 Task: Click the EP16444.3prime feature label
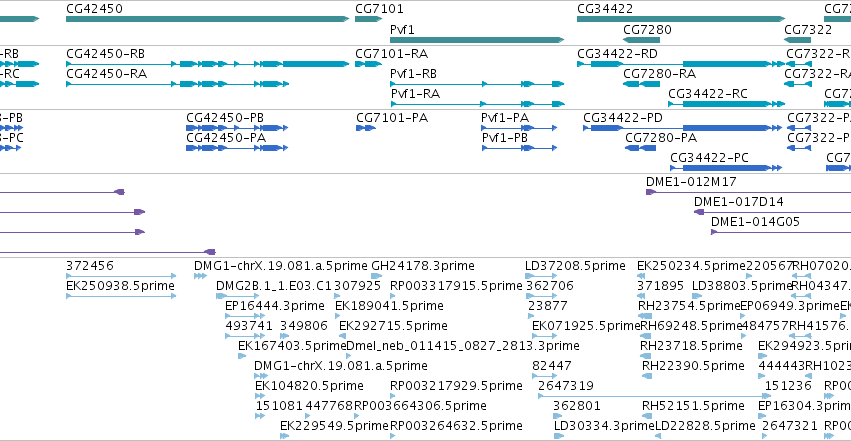click(x=275, y=306)
